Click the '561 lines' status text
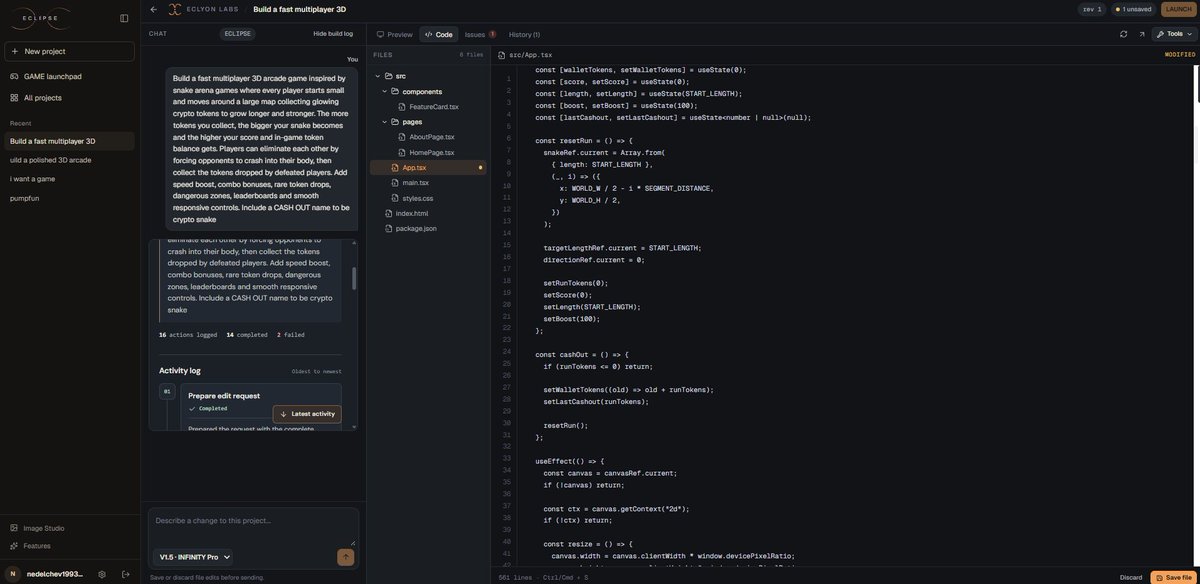The height and width of the screenshot is (584, 1200). pos(516,577)
